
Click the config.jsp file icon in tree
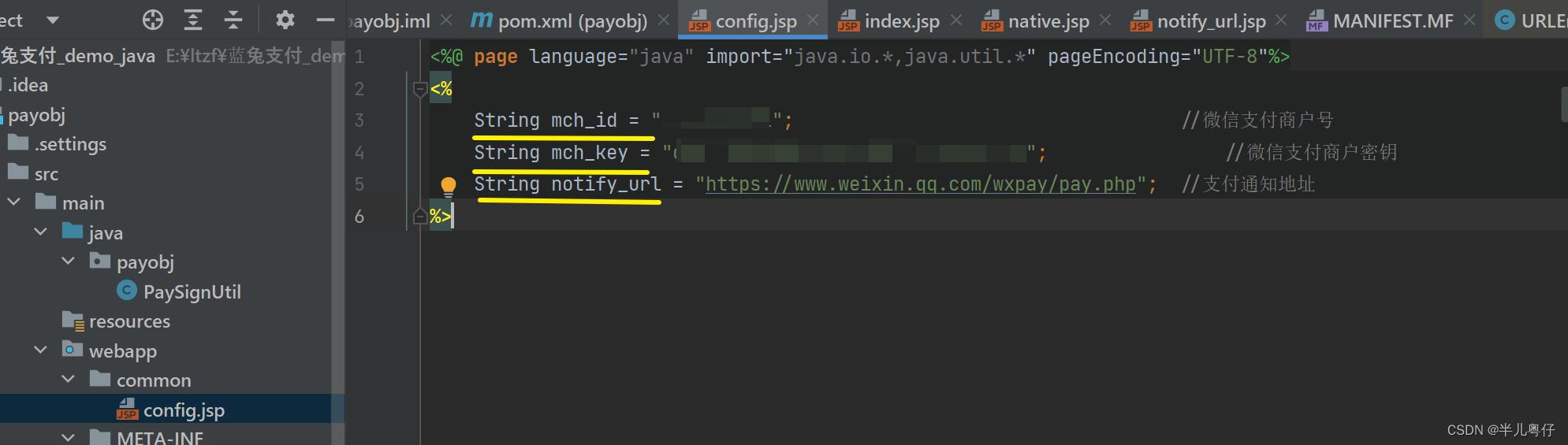[127, 410]
